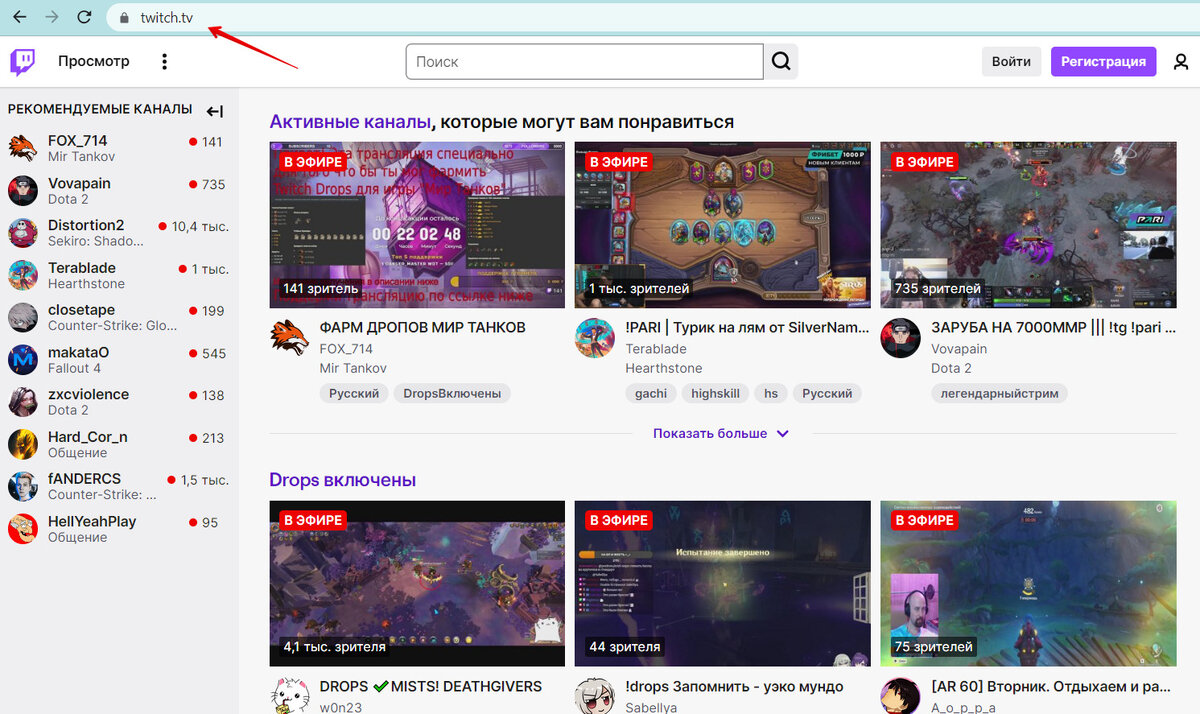
Task: Click Hearthstone game link under Terablade card
Action: [664, 368]
